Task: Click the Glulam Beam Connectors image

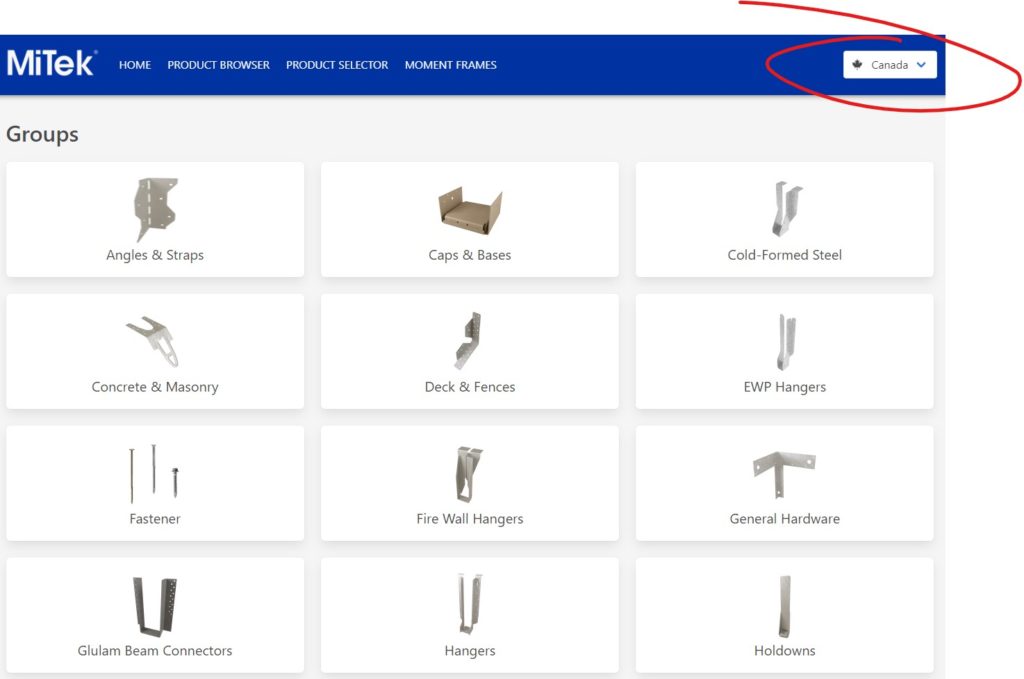Action: pyautogui.click(x=155, y=607)
